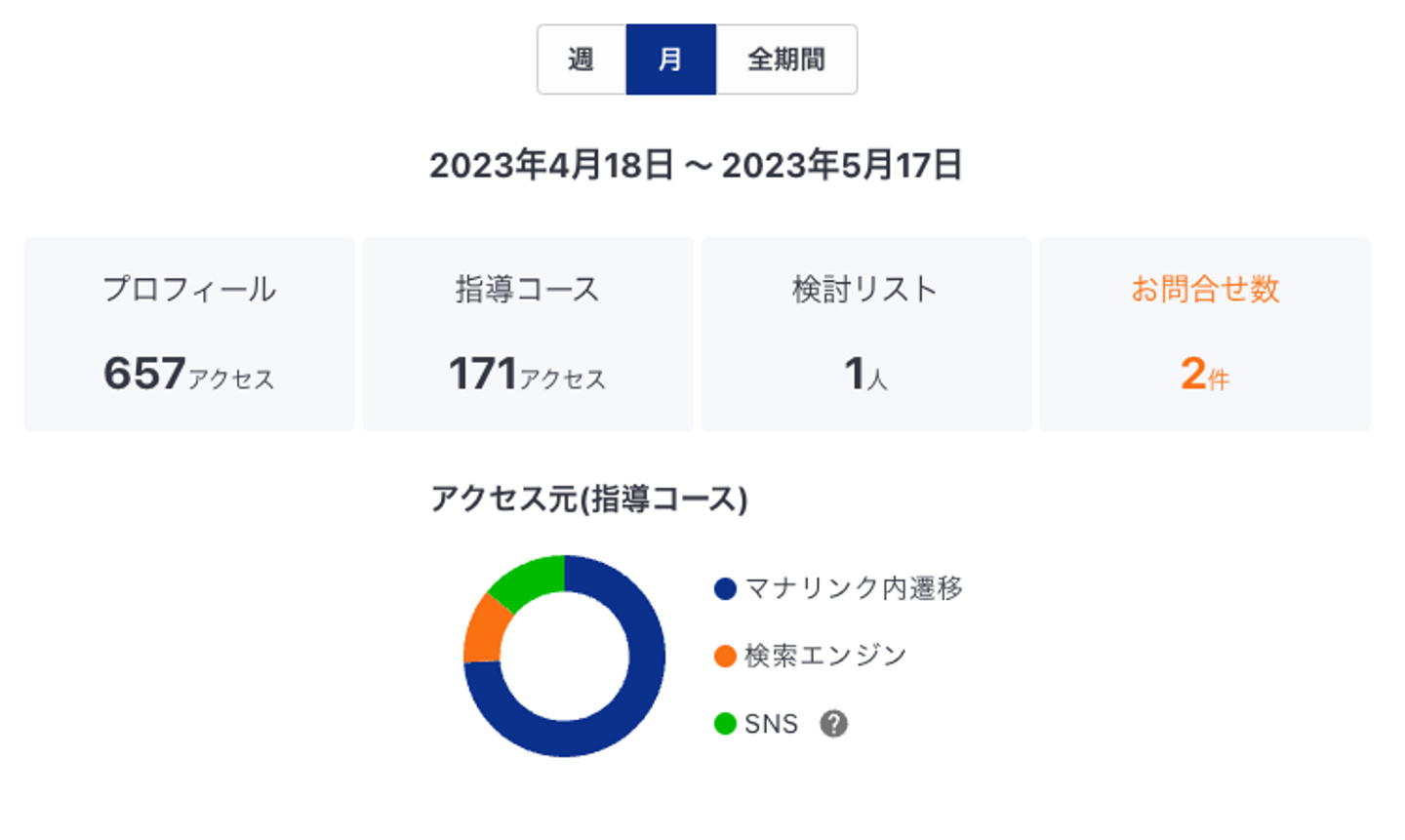Click the プロフィール 657 access card
Viewport: 1405px width, 840px height.
tap(189, 334)
